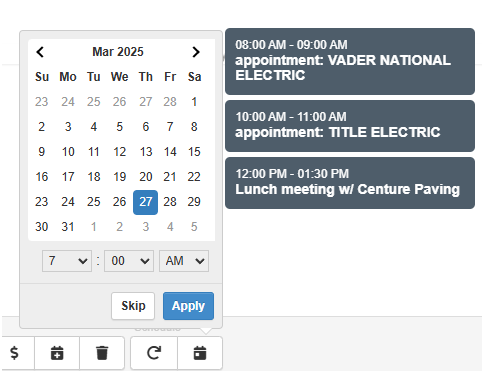Click the Apply button
Viewport: 484px width, 373px height.
(188, 306)
